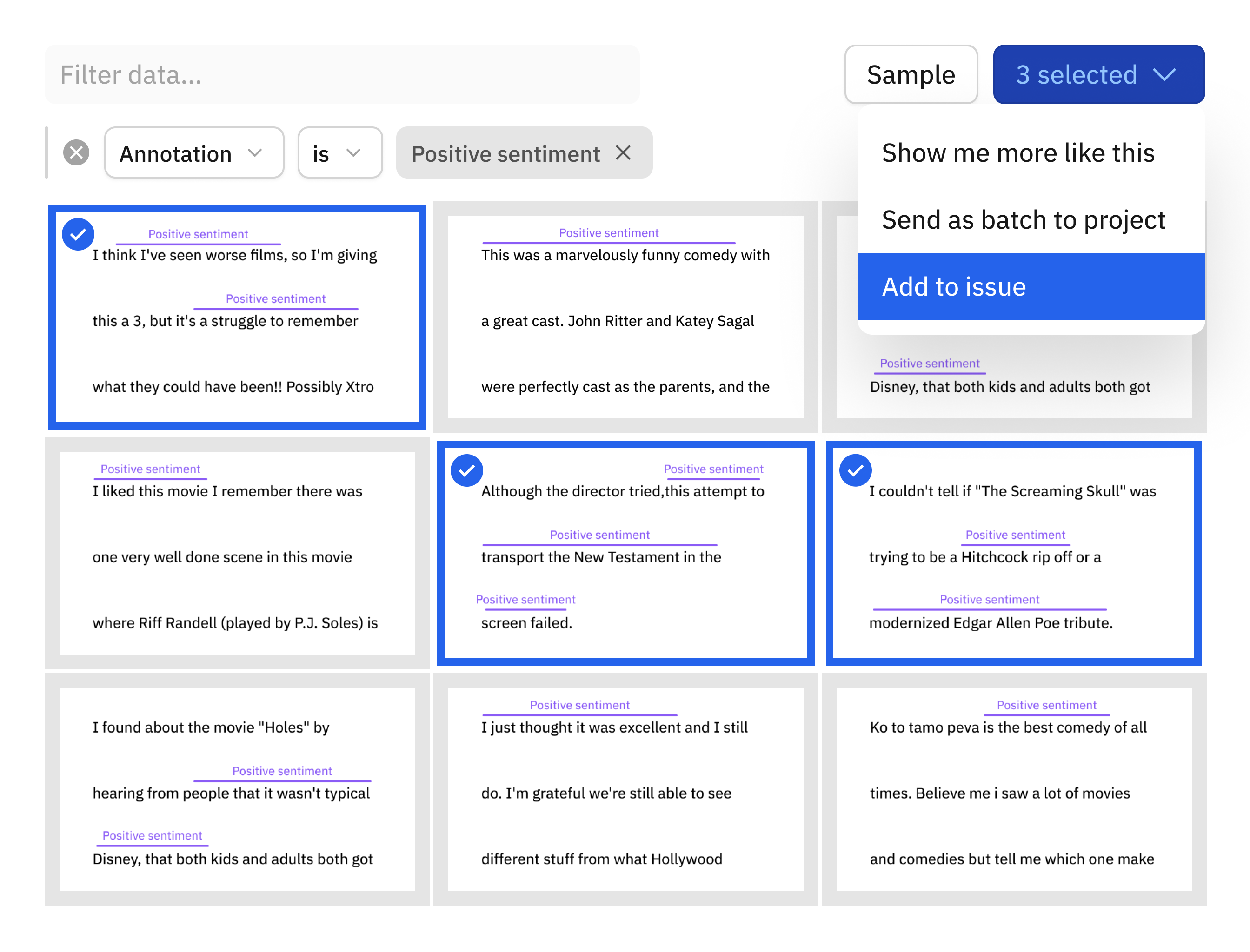Image resolution: width=1250 pixels, height=952 pixels.
Task: Remove the annotation filter with gray X circle
Action: coord(76,152)
